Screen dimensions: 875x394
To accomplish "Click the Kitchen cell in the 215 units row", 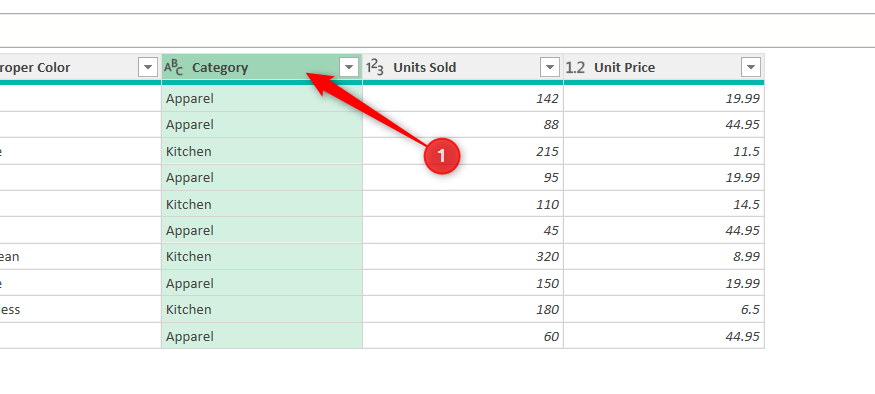I will [x=262, y=151].
